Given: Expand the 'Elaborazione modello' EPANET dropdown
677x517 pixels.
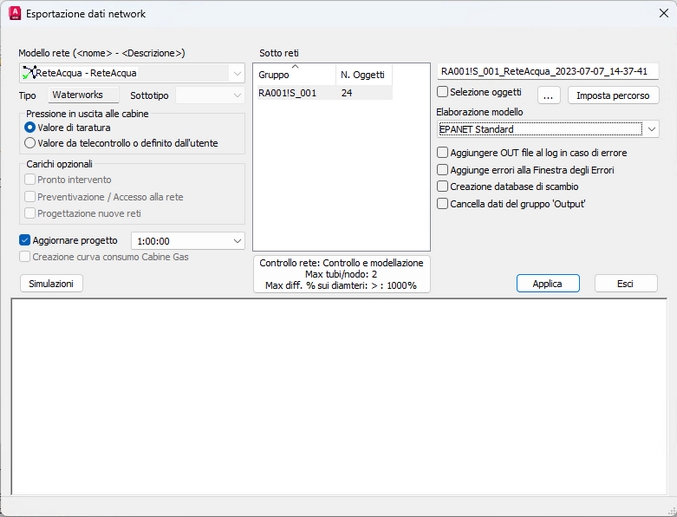Looking at the screenshot, I should pos(651,129).
